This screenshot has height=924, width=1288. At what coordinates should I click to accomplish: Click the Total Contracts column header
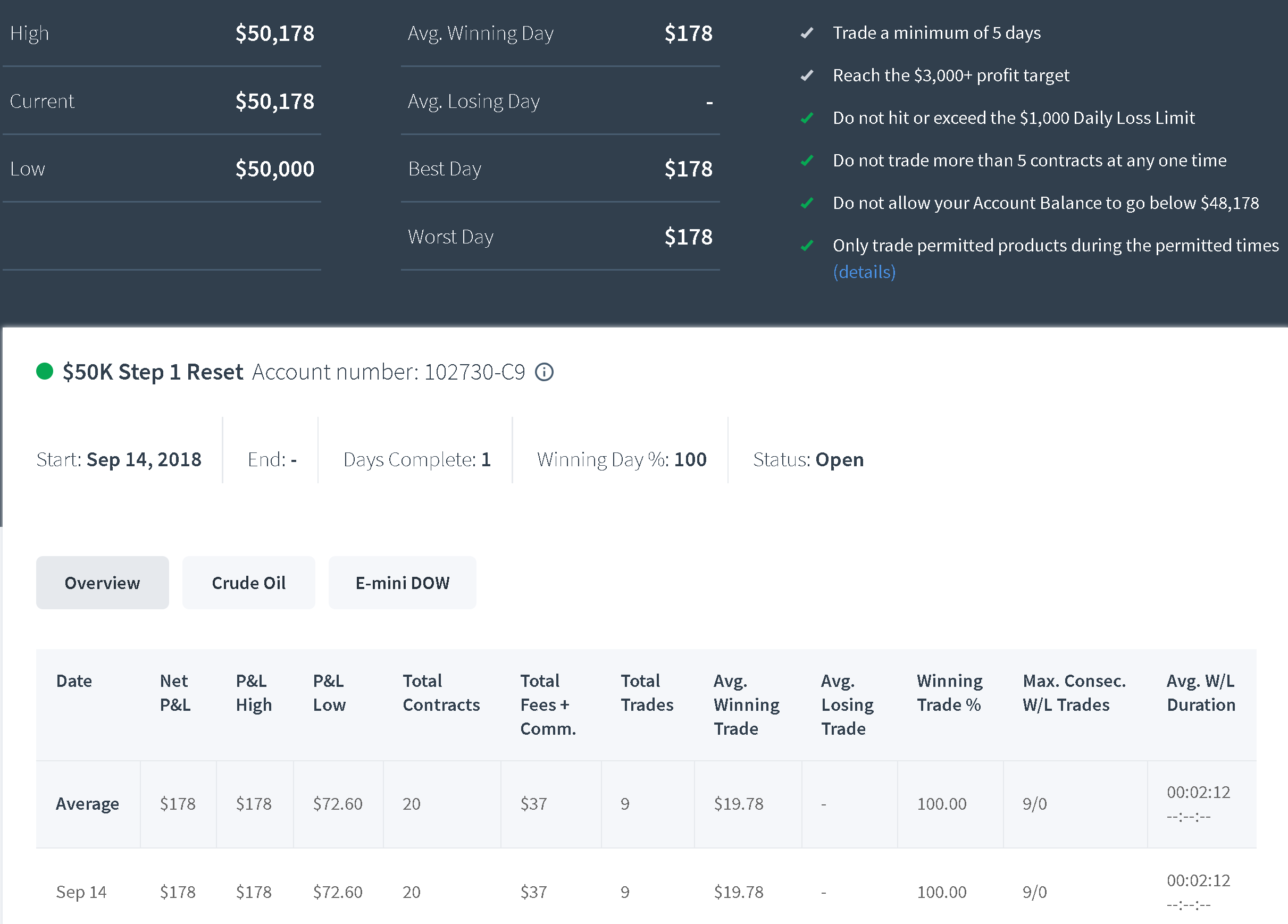point(441,693)
